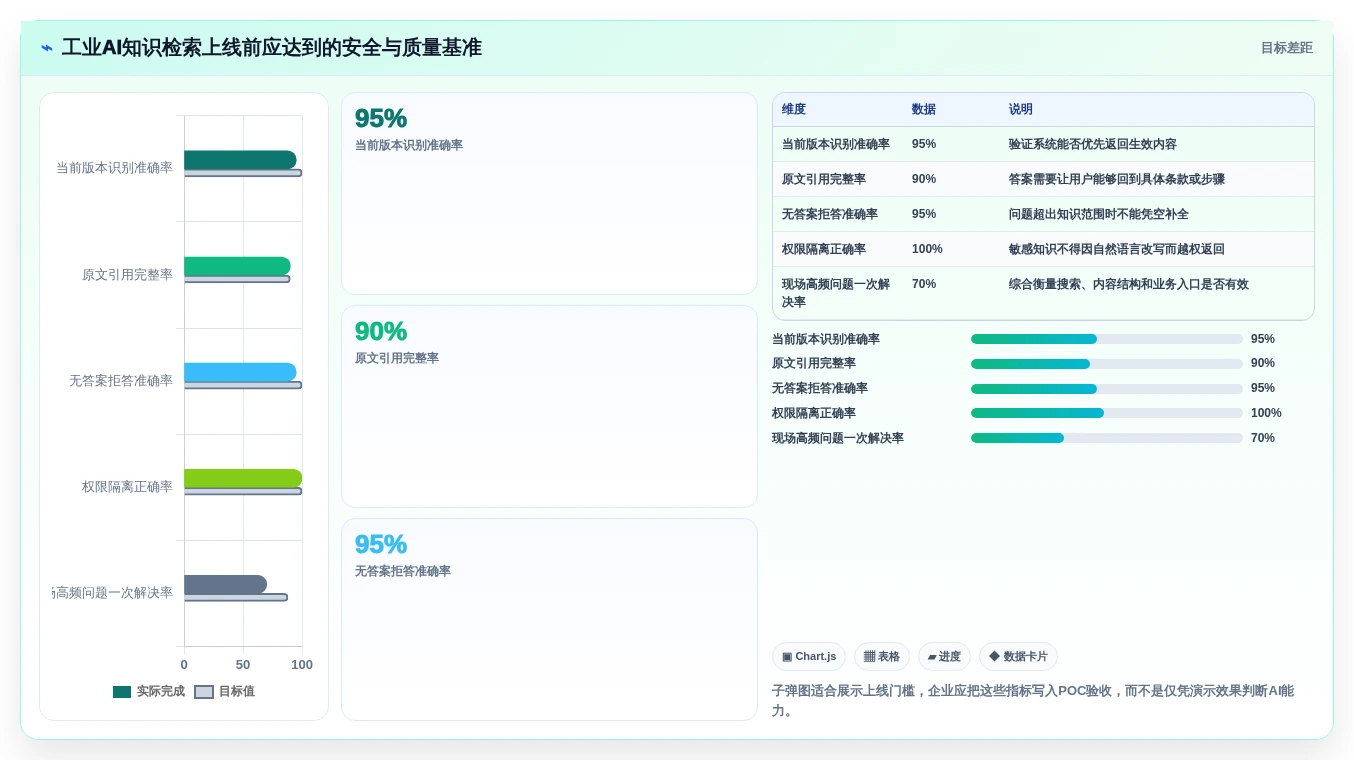The width and height of the screenshot is (1354, 760).
Task: Click the 100% label beside the progress bar
Action: pyautogui.click(x=1266, y=413)
